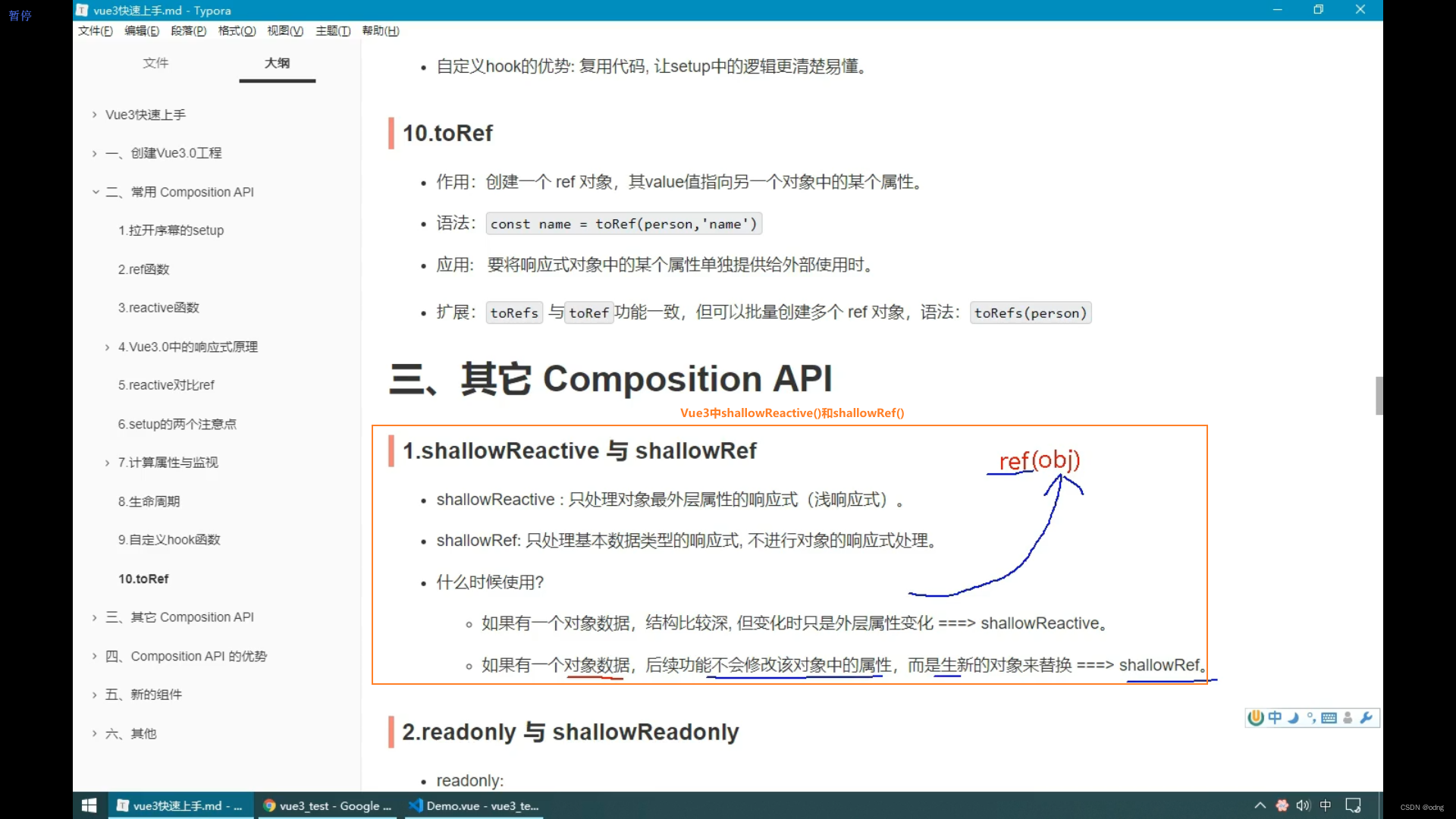Toggle full/half width with the moon icon
Image resolution: width=1456 pixels, height=819 pixels.
click(x=1293, y=718)
